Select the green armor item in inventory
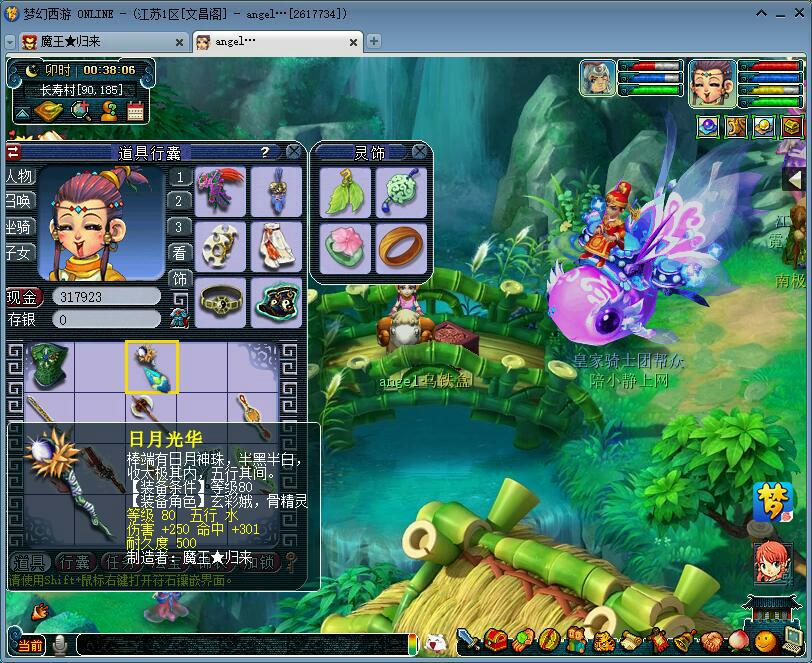Screen dimensions: 812x663 tap(49, 367)
